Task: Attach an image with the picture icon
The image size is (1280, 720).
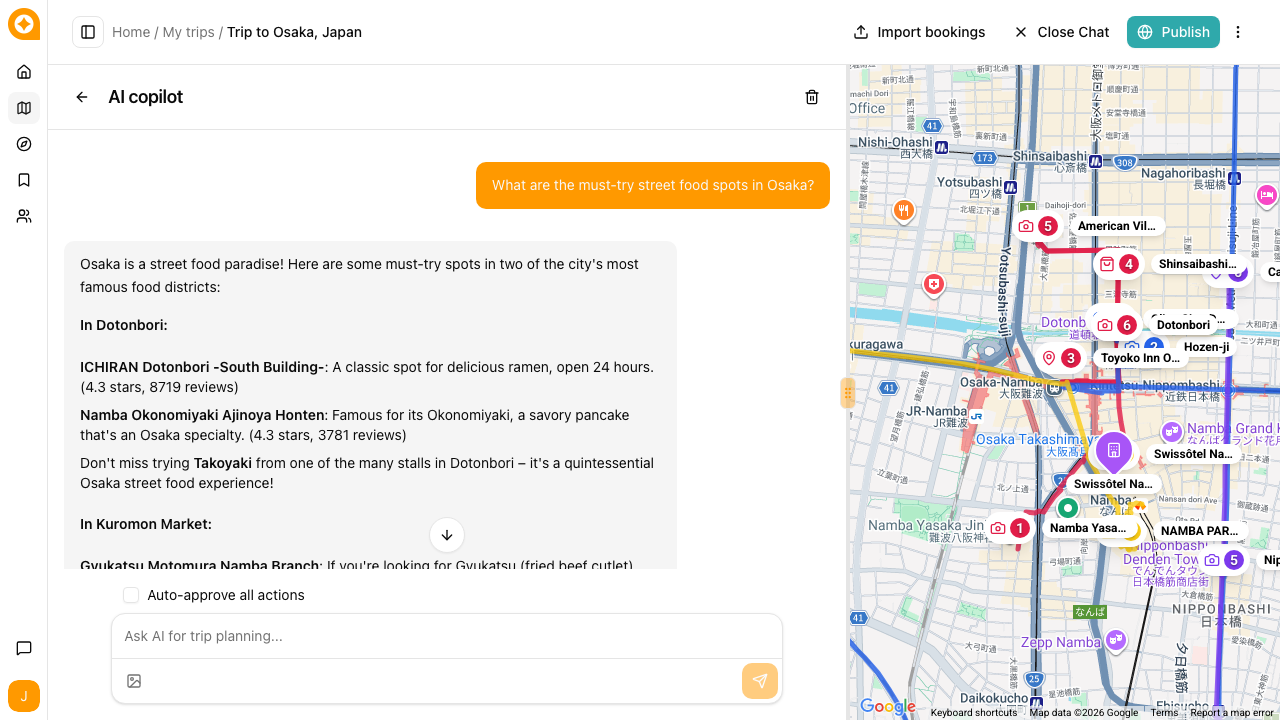Action: click(x=134, y=681)
